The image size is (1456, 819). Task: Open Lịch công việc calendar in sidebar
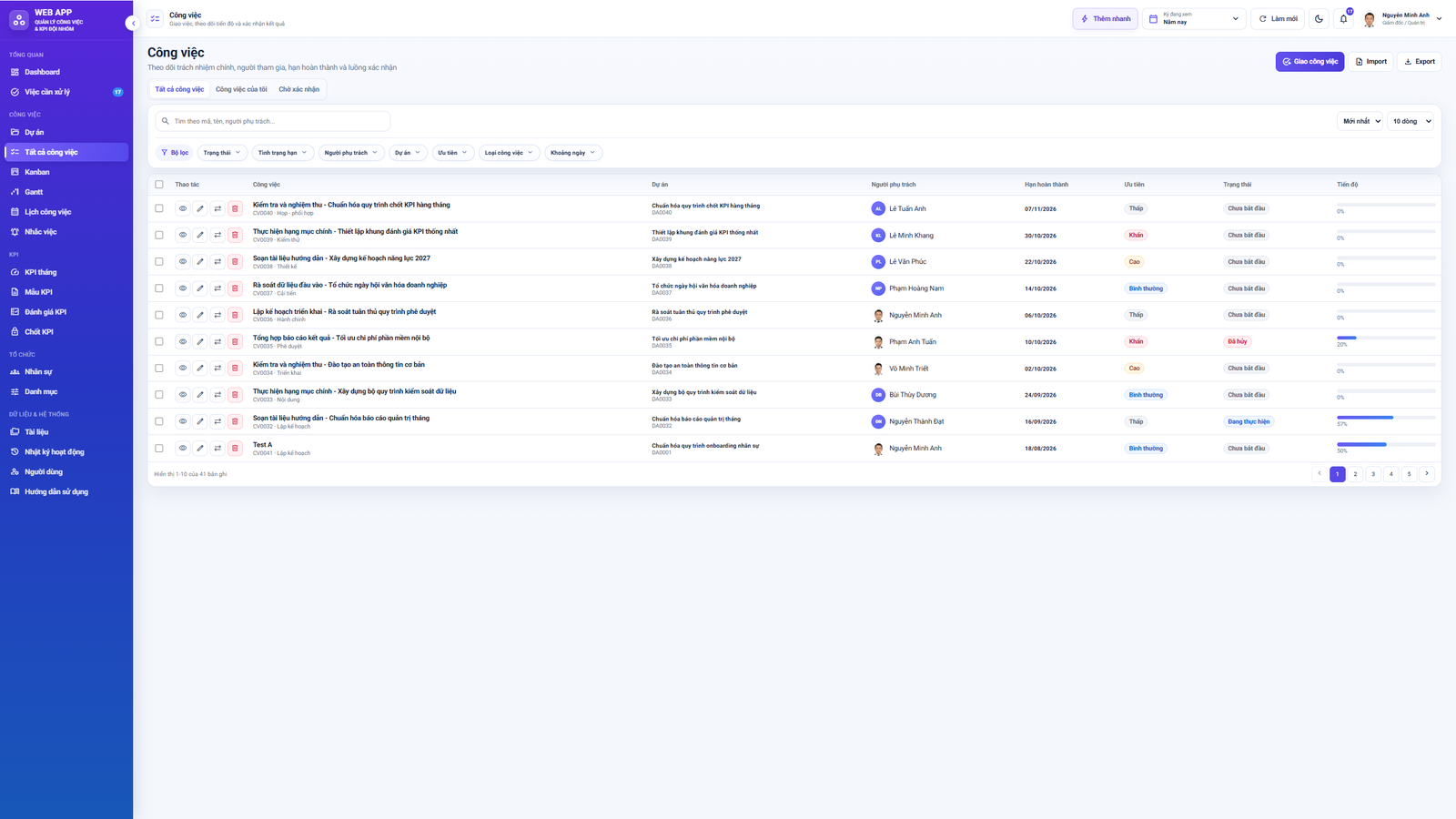click(x=66, y=212)
